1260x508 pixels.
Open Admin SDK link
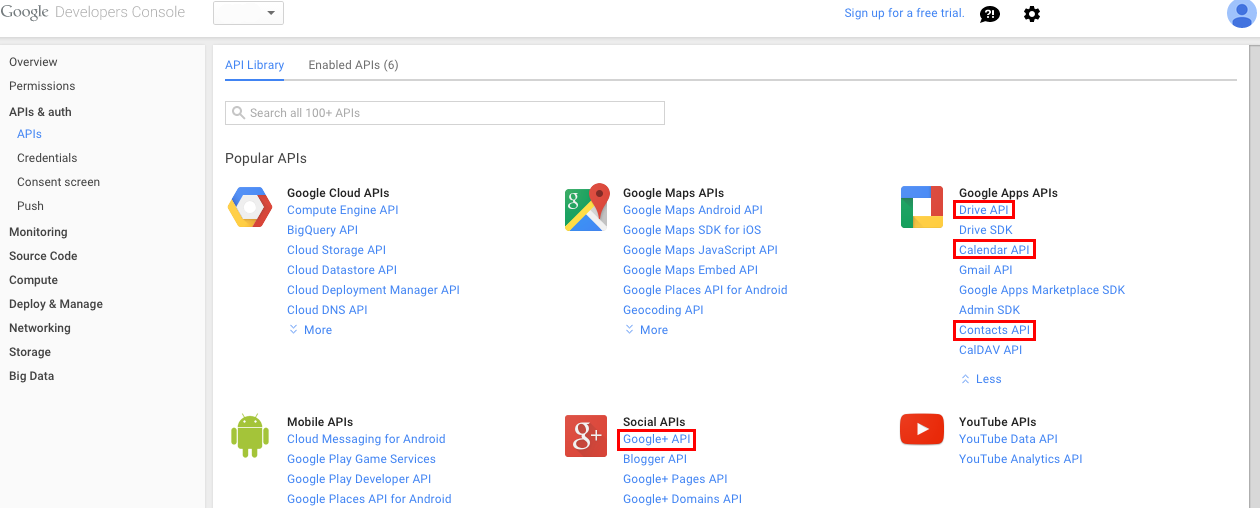click(990, 310)
